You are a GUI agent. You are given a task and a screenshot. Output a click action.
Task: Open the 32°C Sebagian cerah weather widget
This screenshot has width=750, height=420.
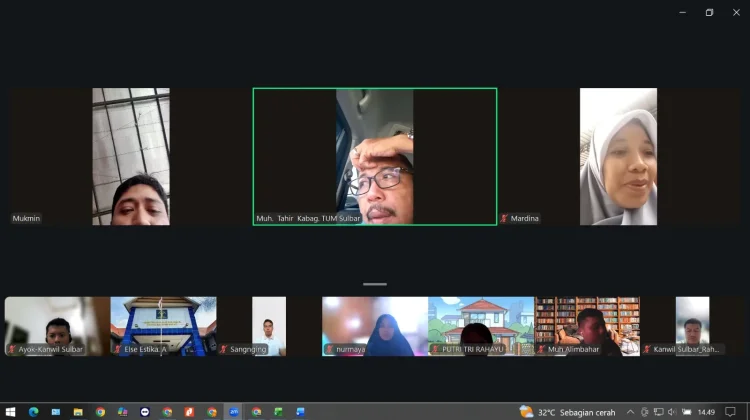(567, 412)
